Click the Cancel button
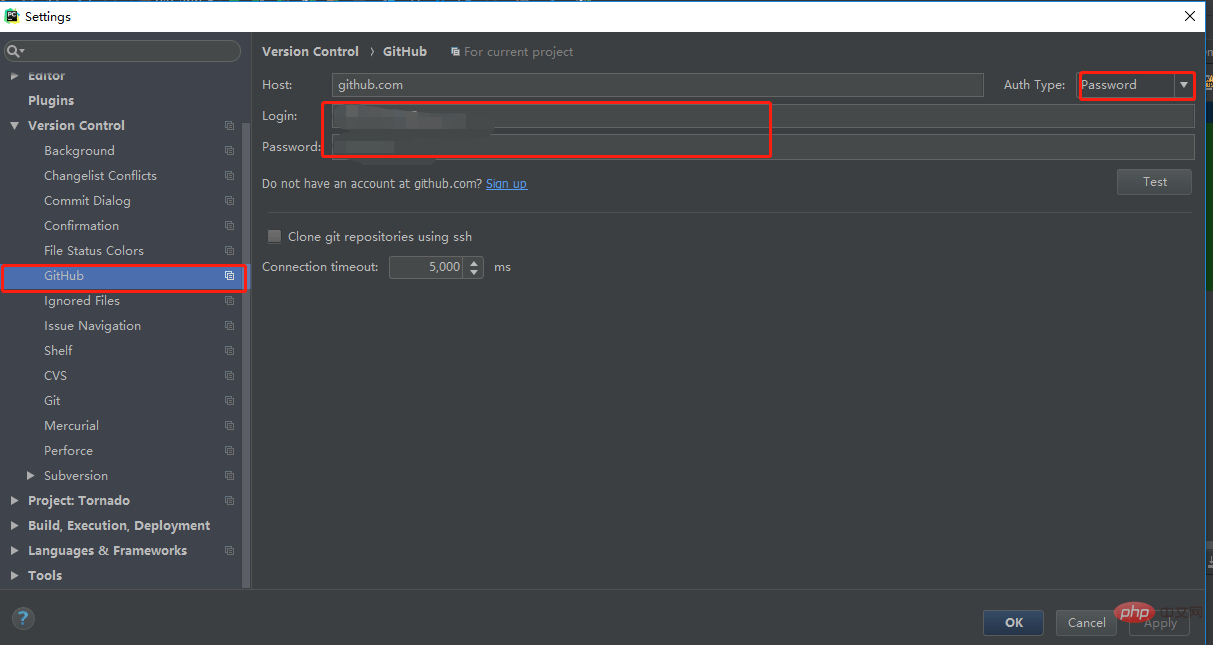Viewport: 1213px width, 645px height. coord(1086,622)
